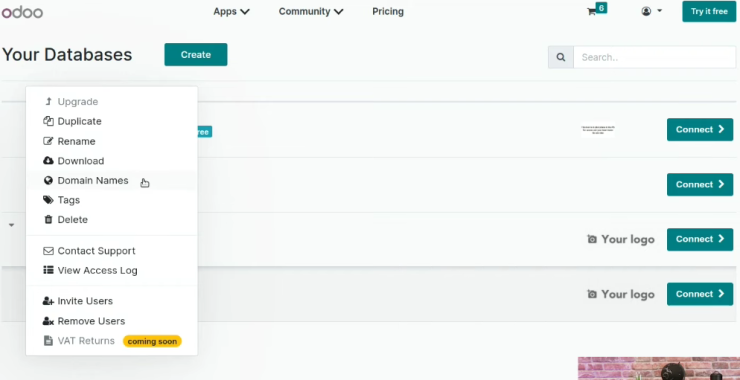Screen dimensions: 740x380
Task: Click the Invite Users person-plus icon
Action: coord(48,301)
